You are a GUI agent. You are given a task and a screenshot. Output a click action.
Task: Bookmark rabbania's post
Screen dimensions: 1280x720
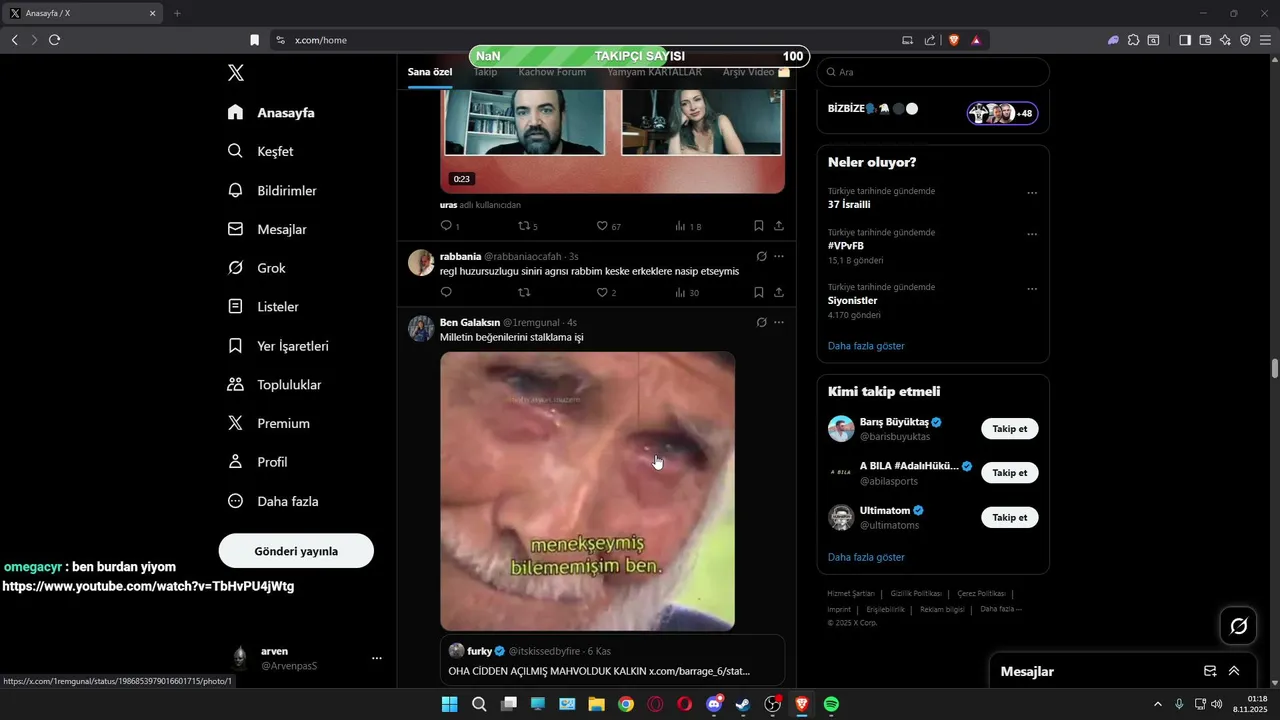click(x=759, y=292)
